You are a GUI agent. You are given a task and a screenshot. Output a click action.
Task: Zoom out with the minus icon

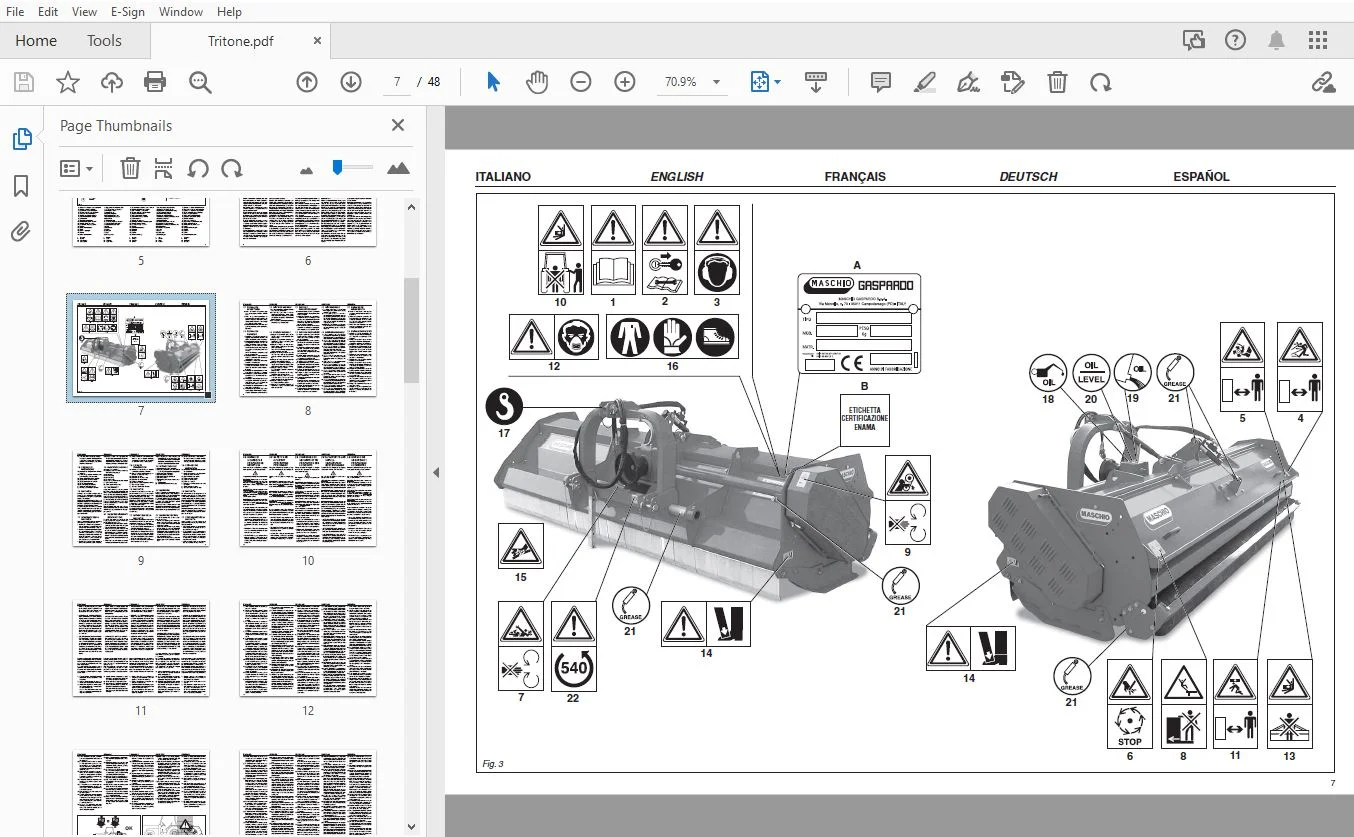click(581, 82)
